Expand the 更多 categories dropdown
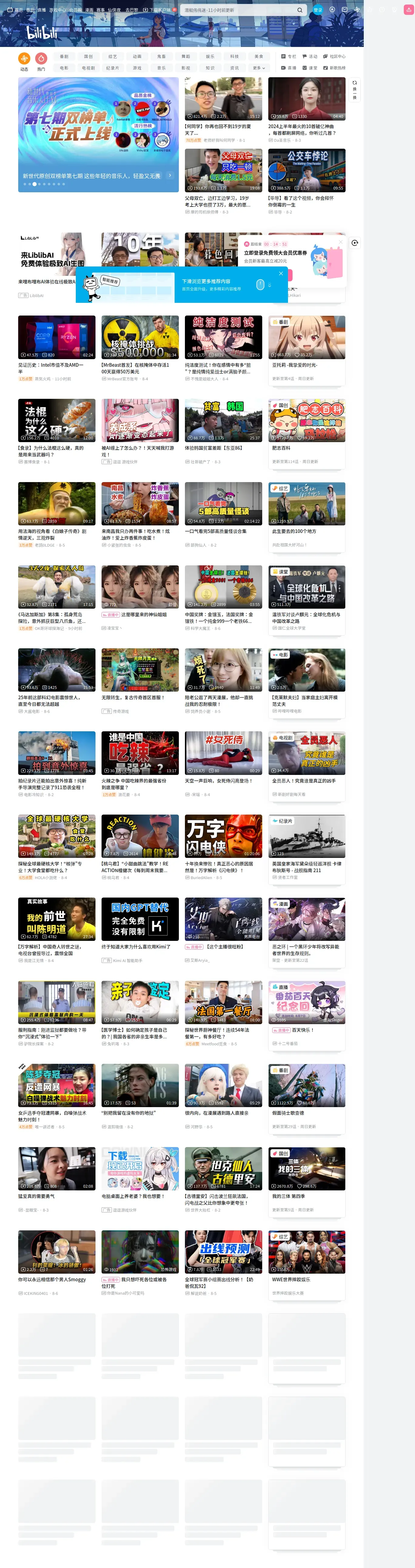The width and height of the screenshot is (415, 1568). [259, 68]
